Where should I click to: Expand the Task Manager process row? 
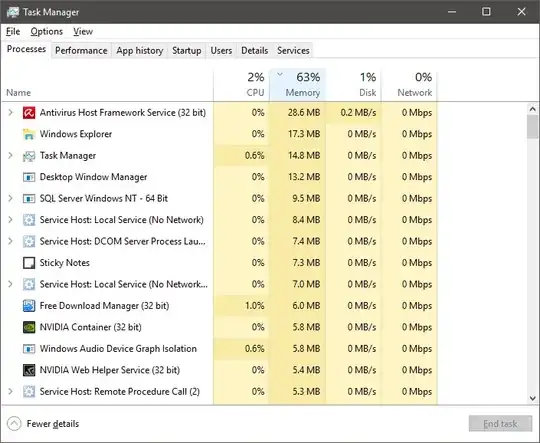coord(10,155)
